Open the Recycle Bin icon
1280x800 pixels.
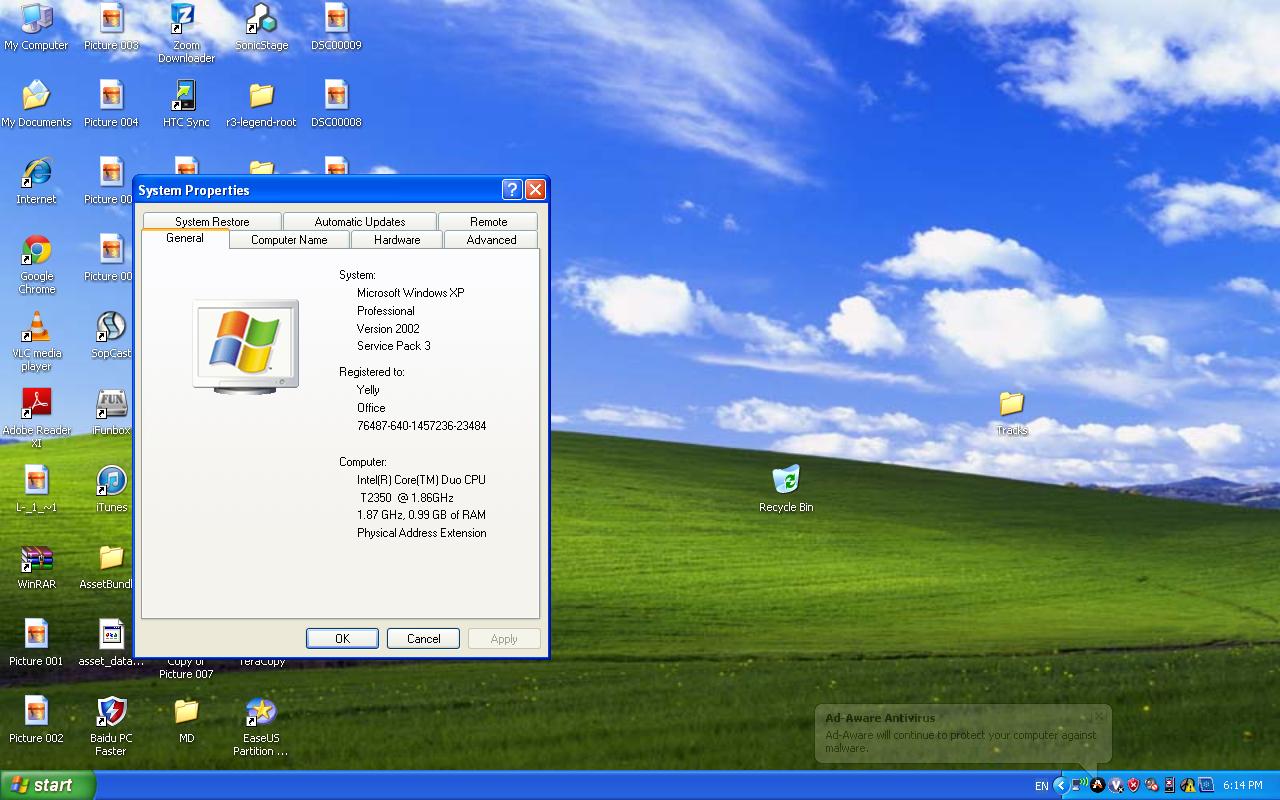pos(786,489)
